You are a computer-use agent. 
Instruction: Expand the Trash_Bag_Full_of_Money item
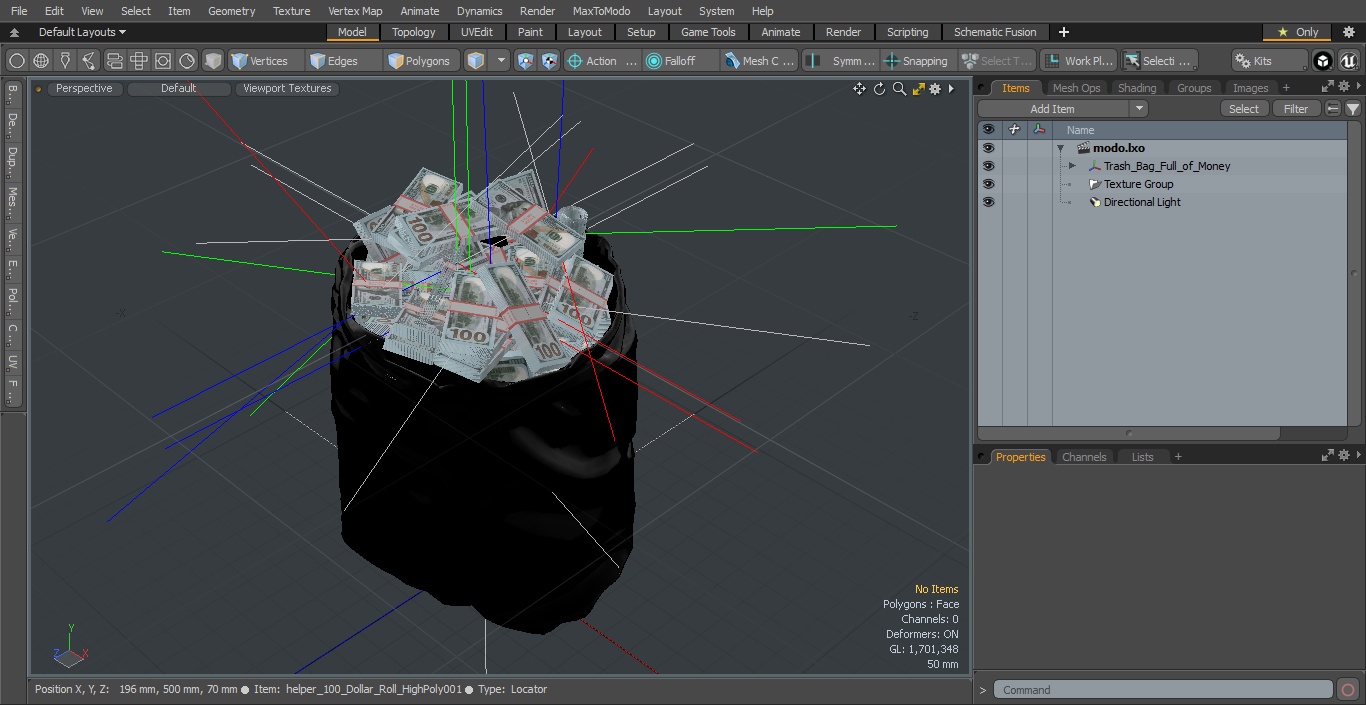(1072, 166)
